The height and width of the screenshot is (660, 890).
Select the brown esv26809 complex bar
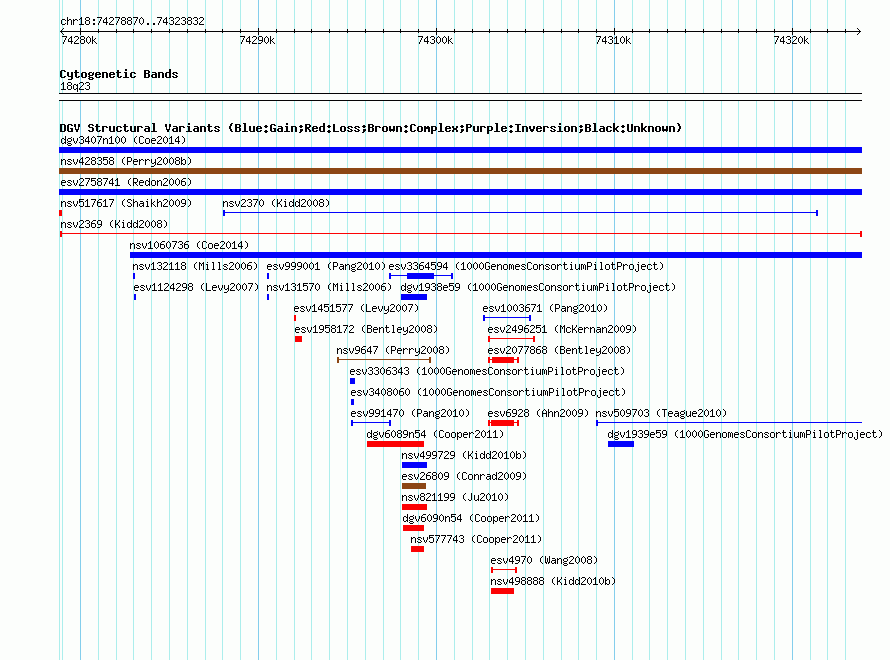pos(414,486)
